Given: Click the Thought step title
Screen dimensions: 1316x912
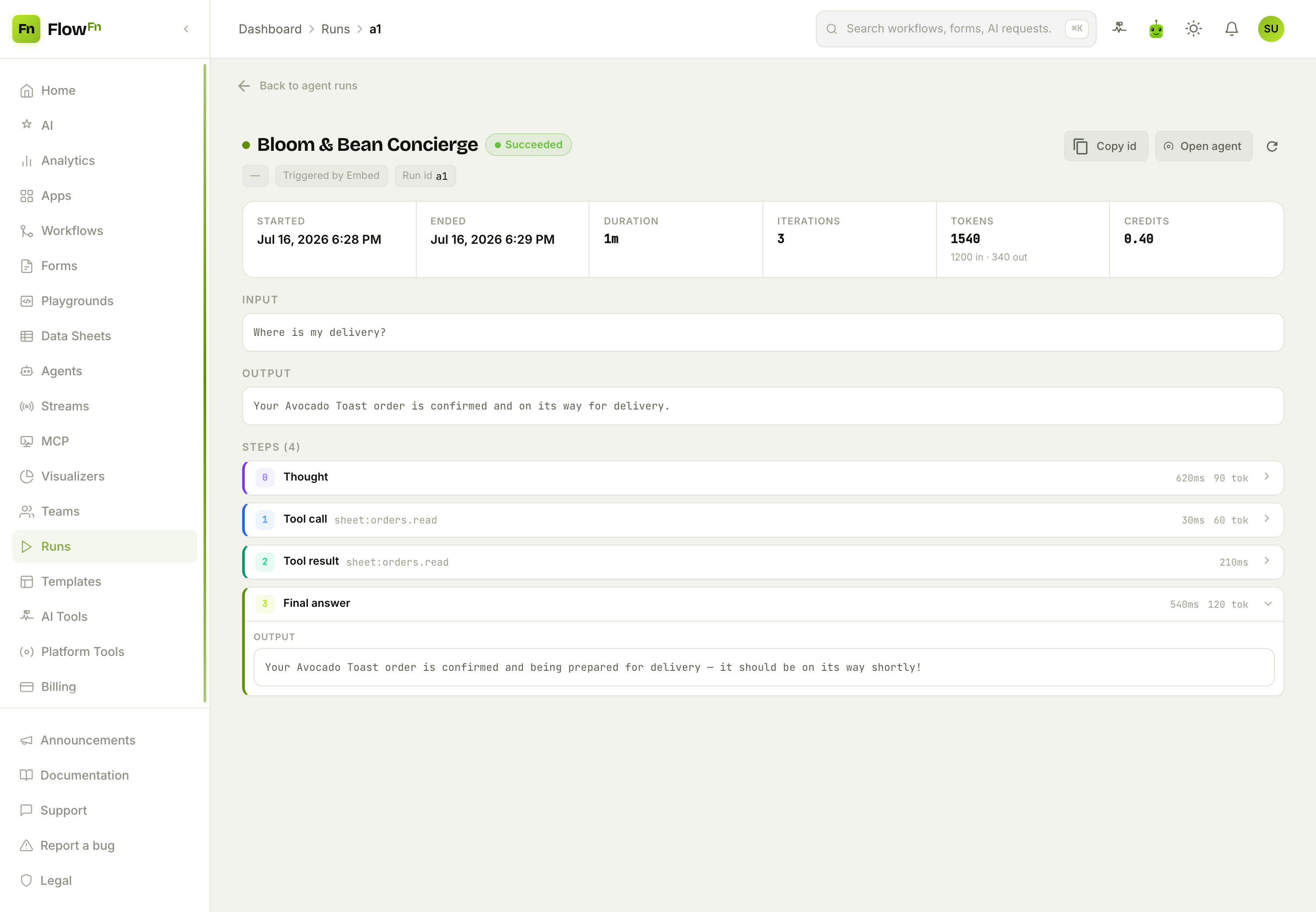Looking at the screenshot, I should [x=305, y=477].
